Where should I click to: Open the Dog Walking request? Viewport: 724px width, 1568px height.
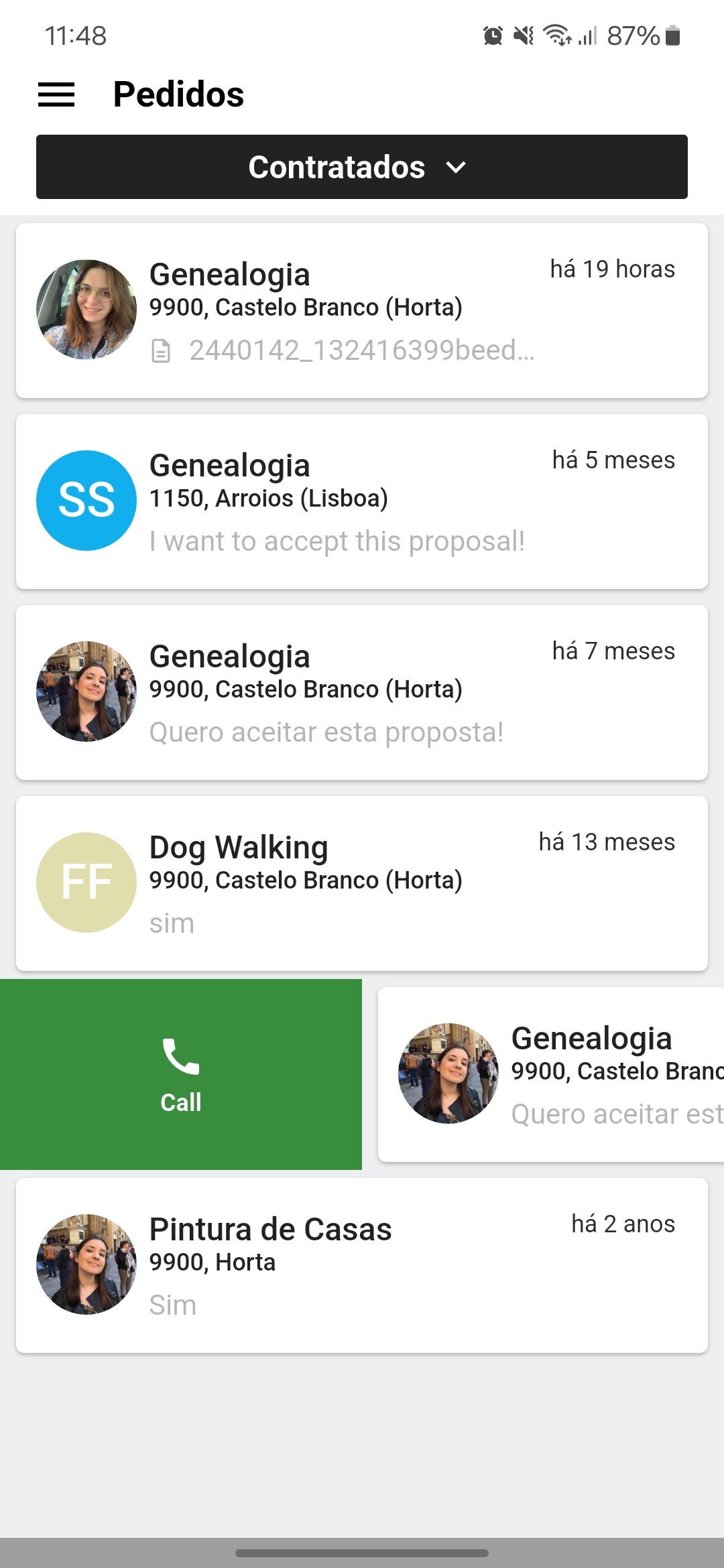(362, 883)
